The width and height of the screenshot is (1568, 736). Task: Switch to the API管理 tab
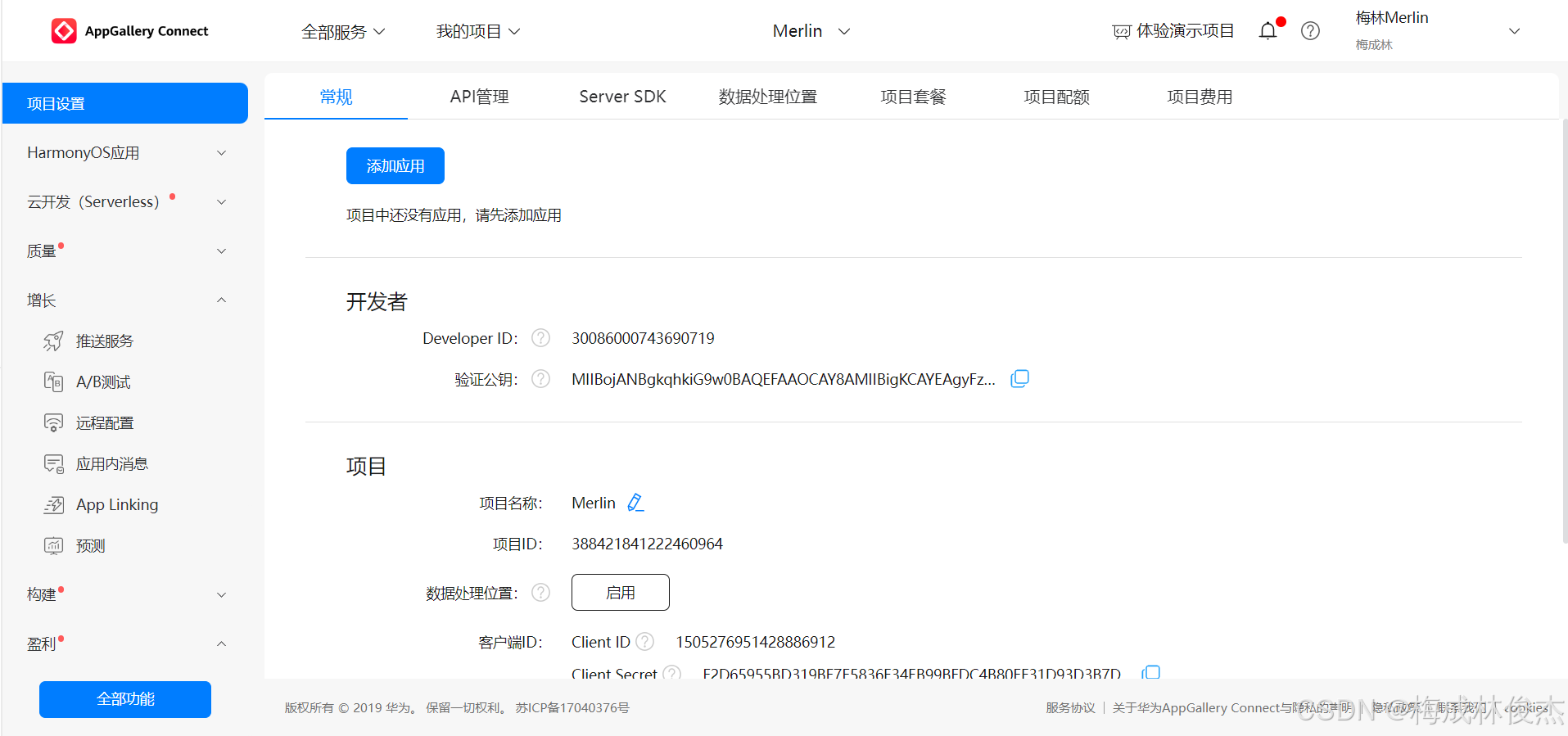click(x=479, y=97)
